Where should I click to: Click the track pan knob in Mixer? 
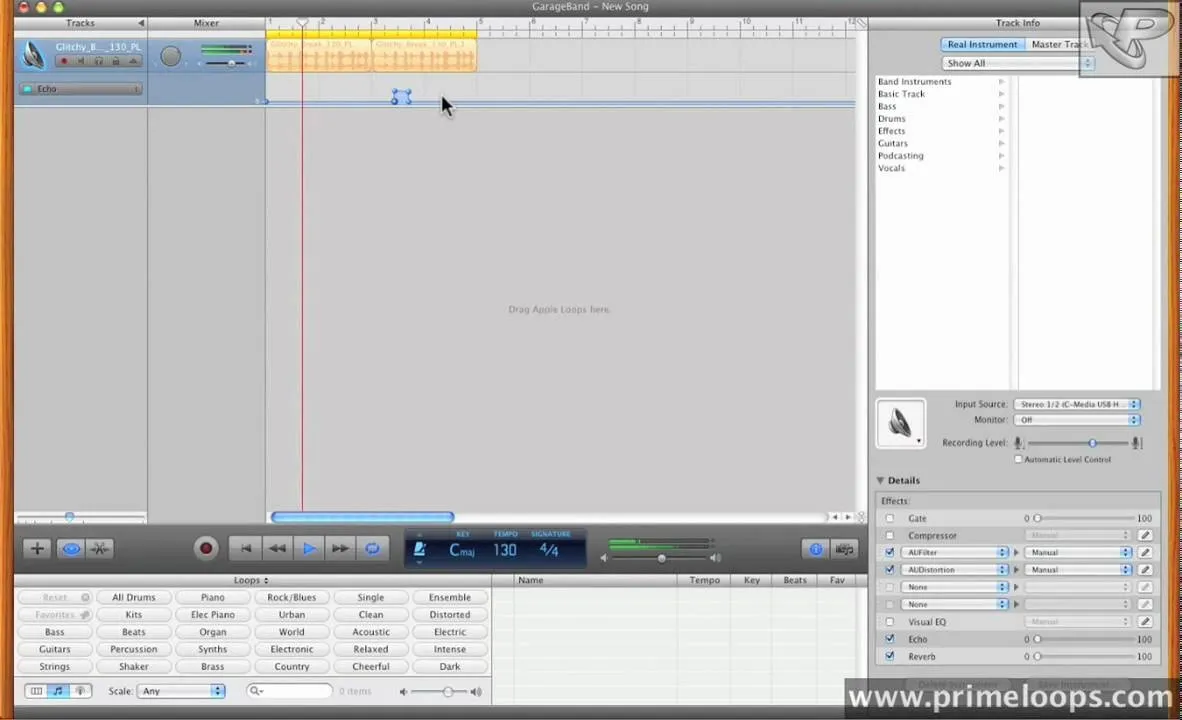(x=171, y=57)
